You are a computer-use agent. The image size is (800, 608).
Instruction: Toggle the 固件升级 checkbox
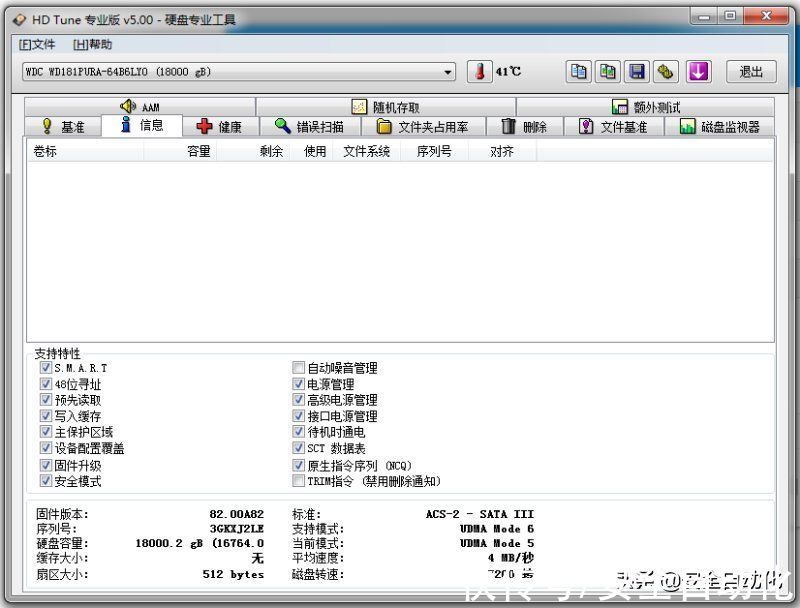(x=46, y=465)
